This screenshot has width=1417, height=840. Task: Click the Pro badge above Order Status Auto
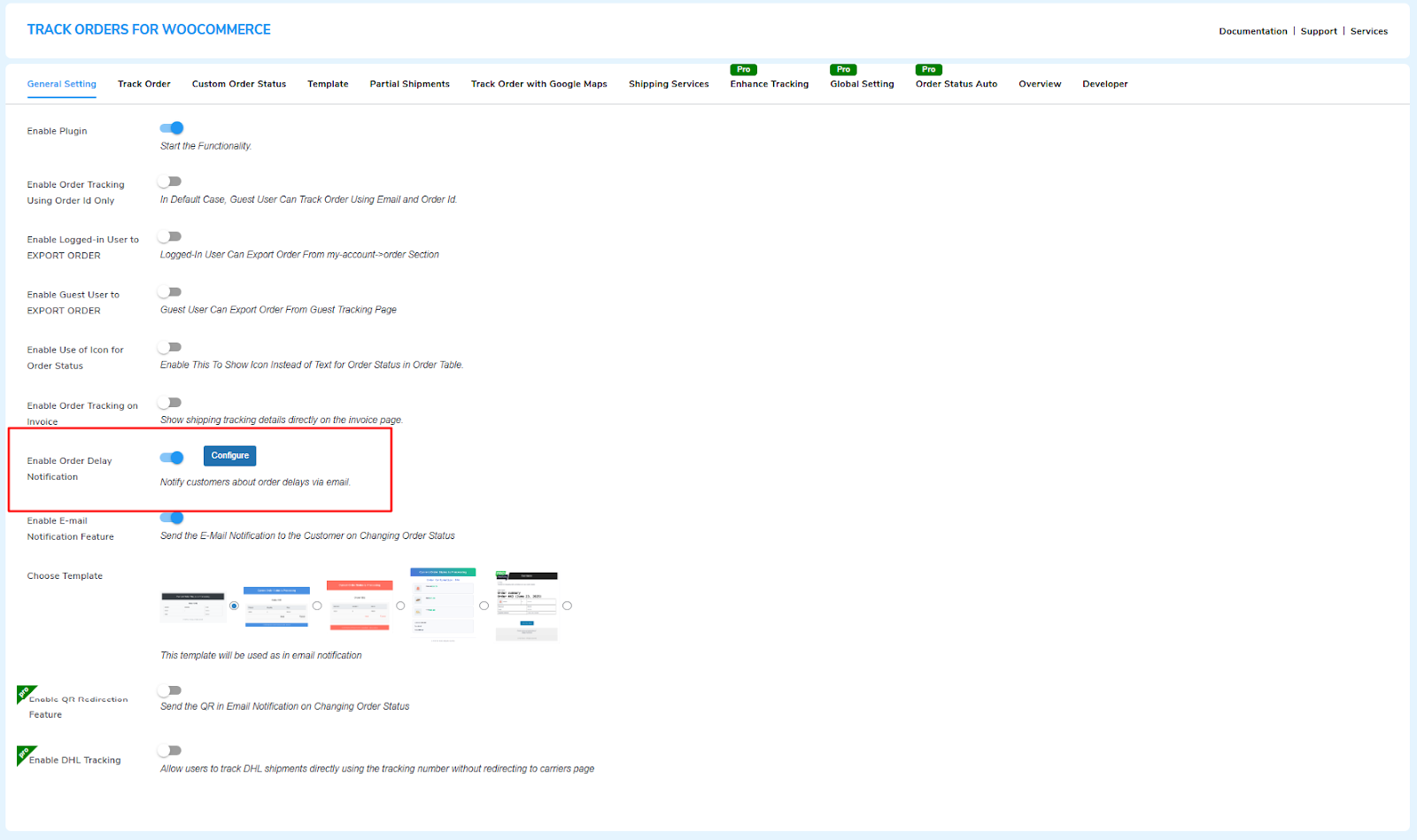pyautogui.click(x=928, y=69)
